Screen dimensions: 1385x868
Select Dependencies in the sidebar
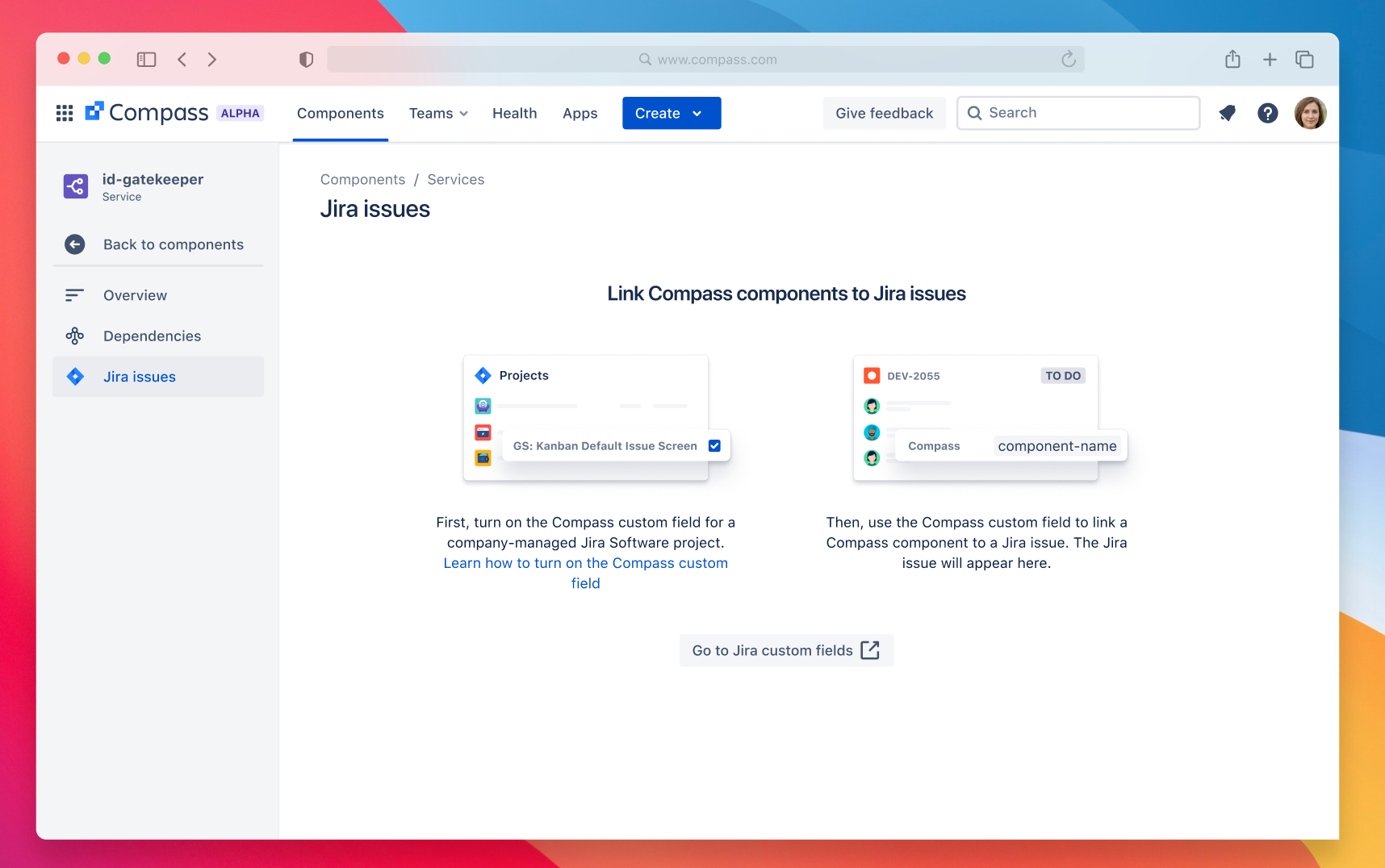tap(158, 336)
